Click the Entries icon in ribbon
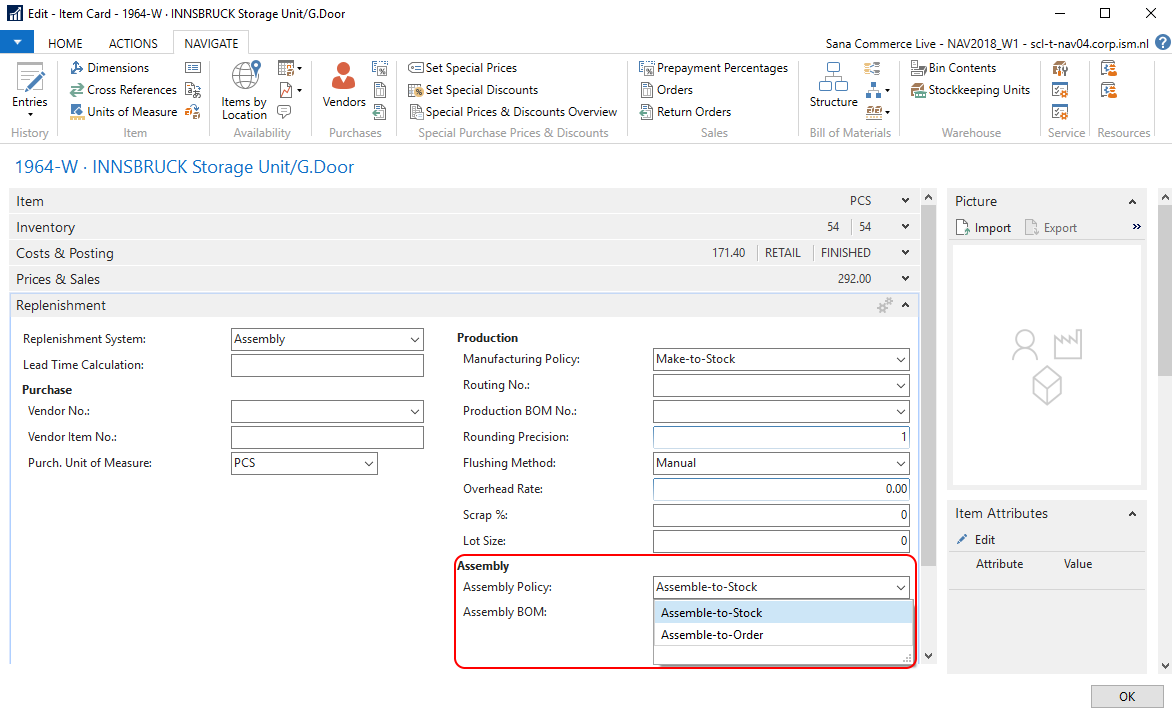 click(x=29, y=87)
